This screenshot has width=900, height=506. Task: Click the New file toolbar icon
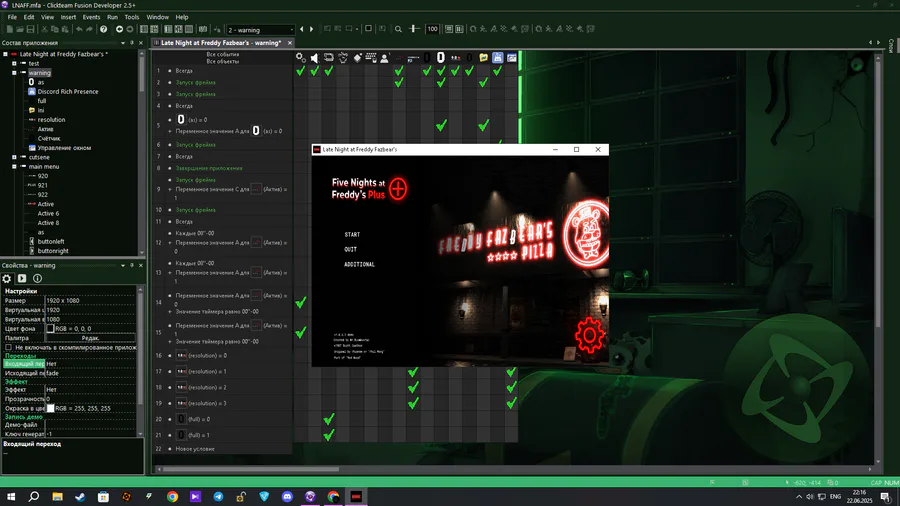[x=9, y=29]
